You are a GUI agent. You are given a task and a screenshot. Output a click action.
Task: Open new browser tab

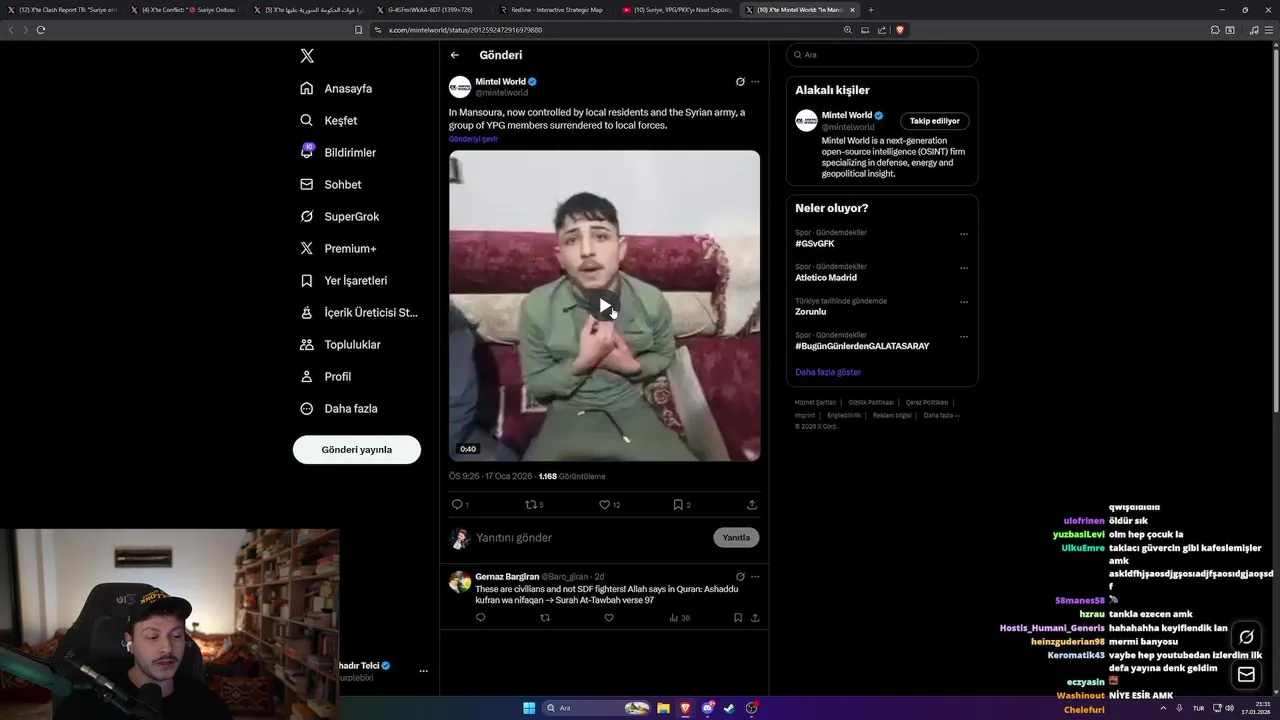click(x=870, y=10)
